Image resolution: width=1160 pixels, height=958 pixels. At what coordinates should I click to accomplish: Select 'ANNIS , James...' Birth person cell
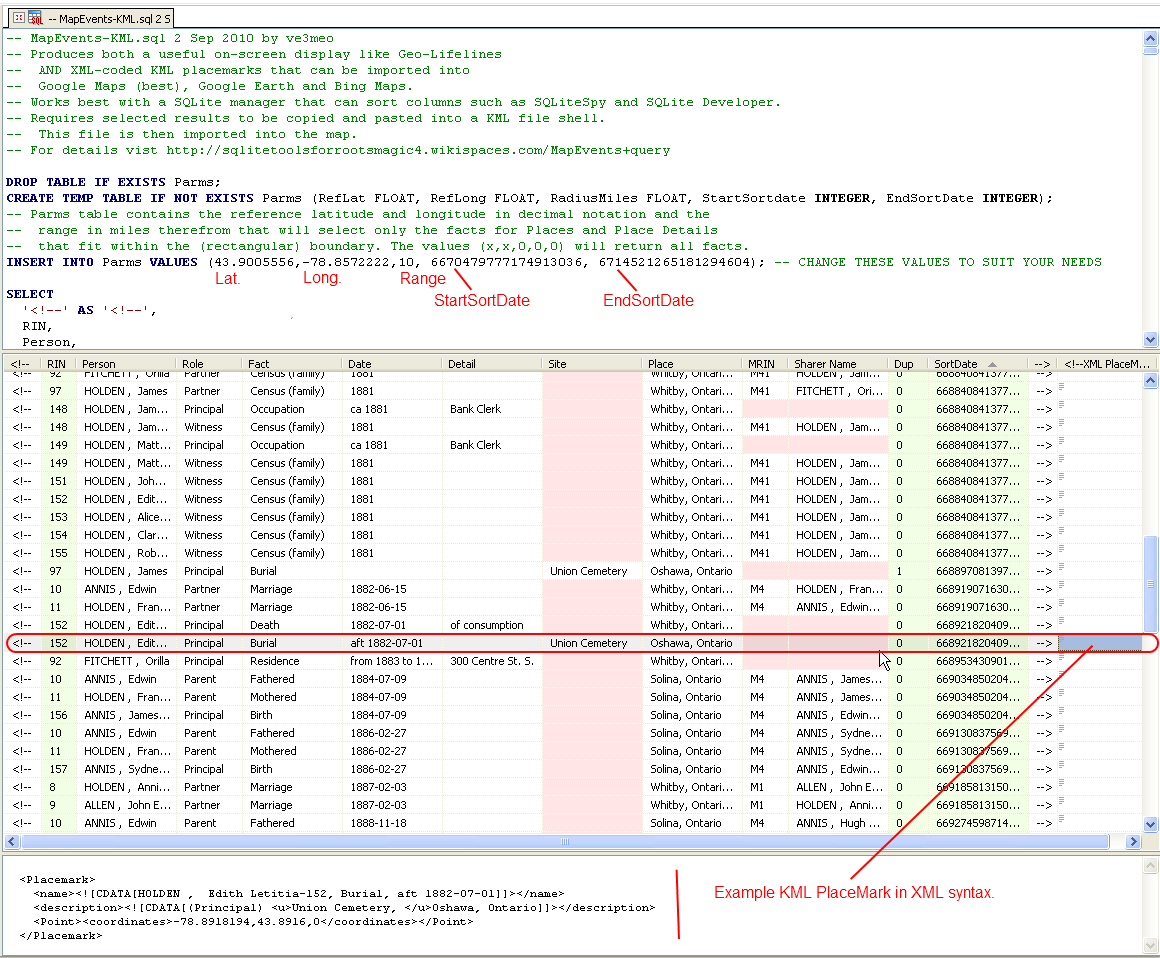point(126,715)
